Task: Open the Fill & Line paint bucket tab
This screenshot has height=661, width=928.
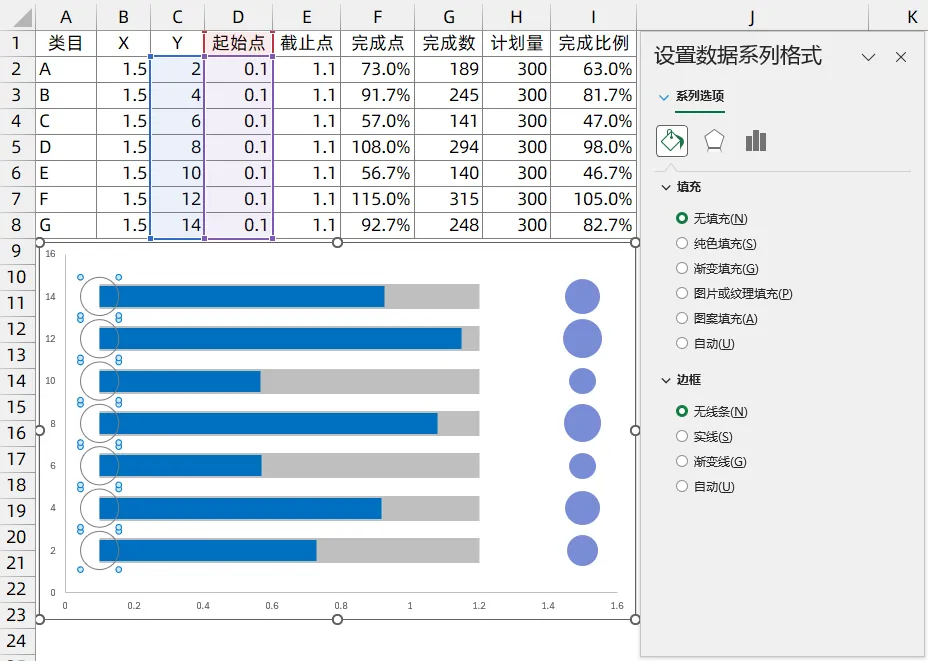Action: 672,141
